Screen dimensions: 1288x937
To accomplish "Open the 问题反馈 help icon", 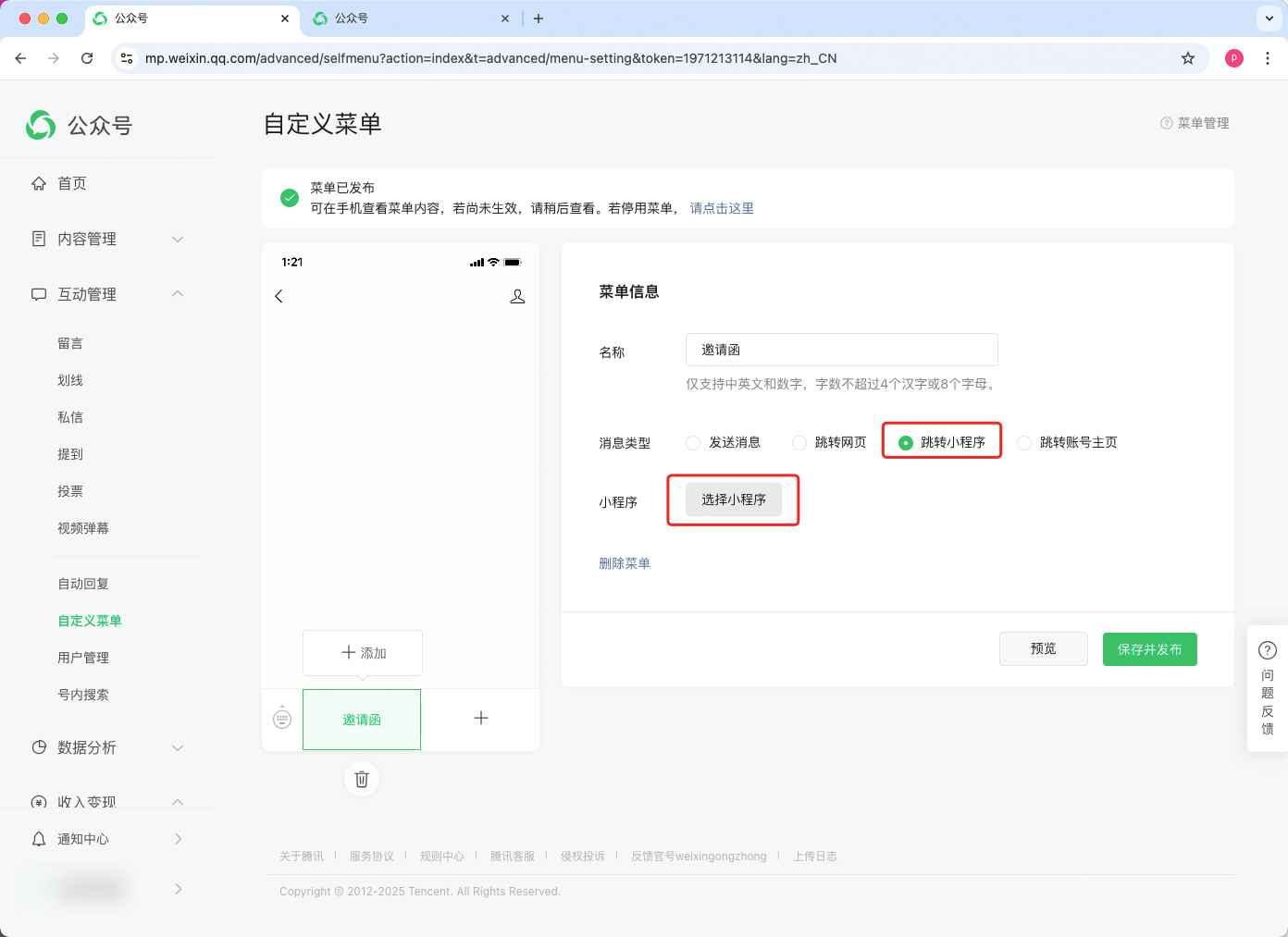I will tap(1268, 650).
